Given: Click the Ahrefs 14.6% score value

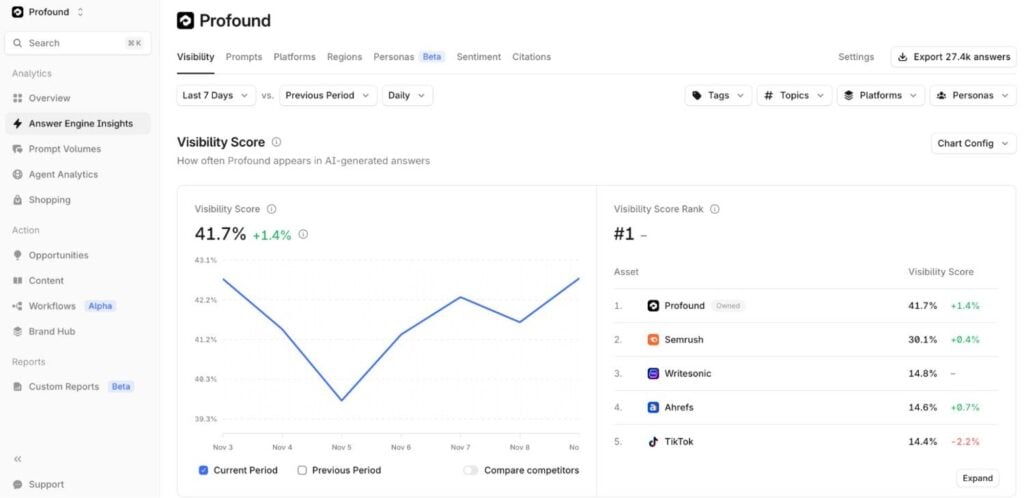Looking at the screenshot, I should (x=922, y=407).
